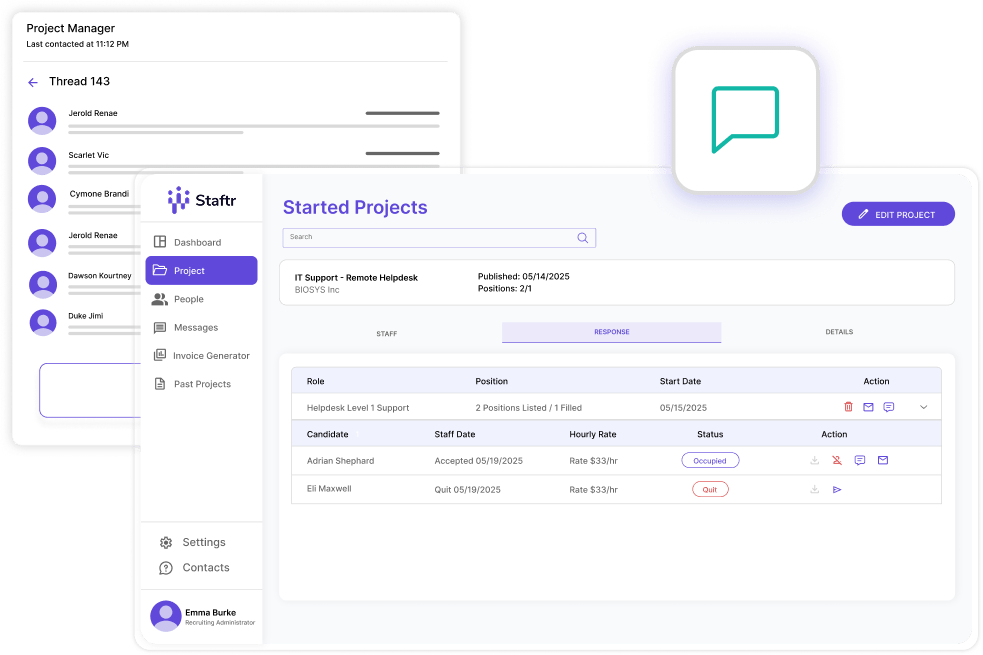
Task: Click Emma Burke's profile avatar
Action: [165, 616]
